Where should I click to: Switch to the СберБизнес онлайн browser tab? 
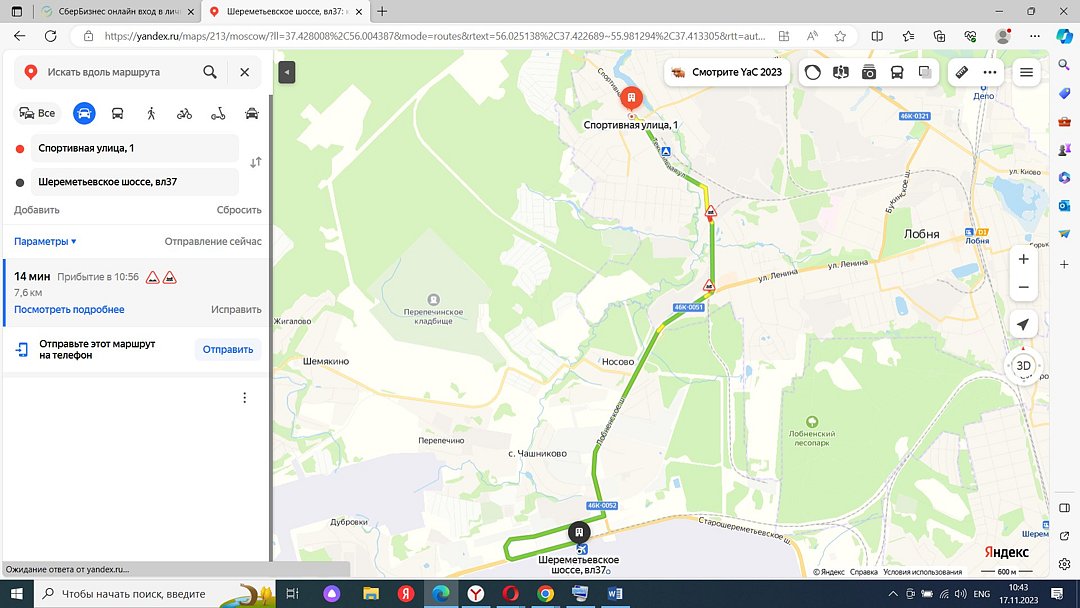117,12
